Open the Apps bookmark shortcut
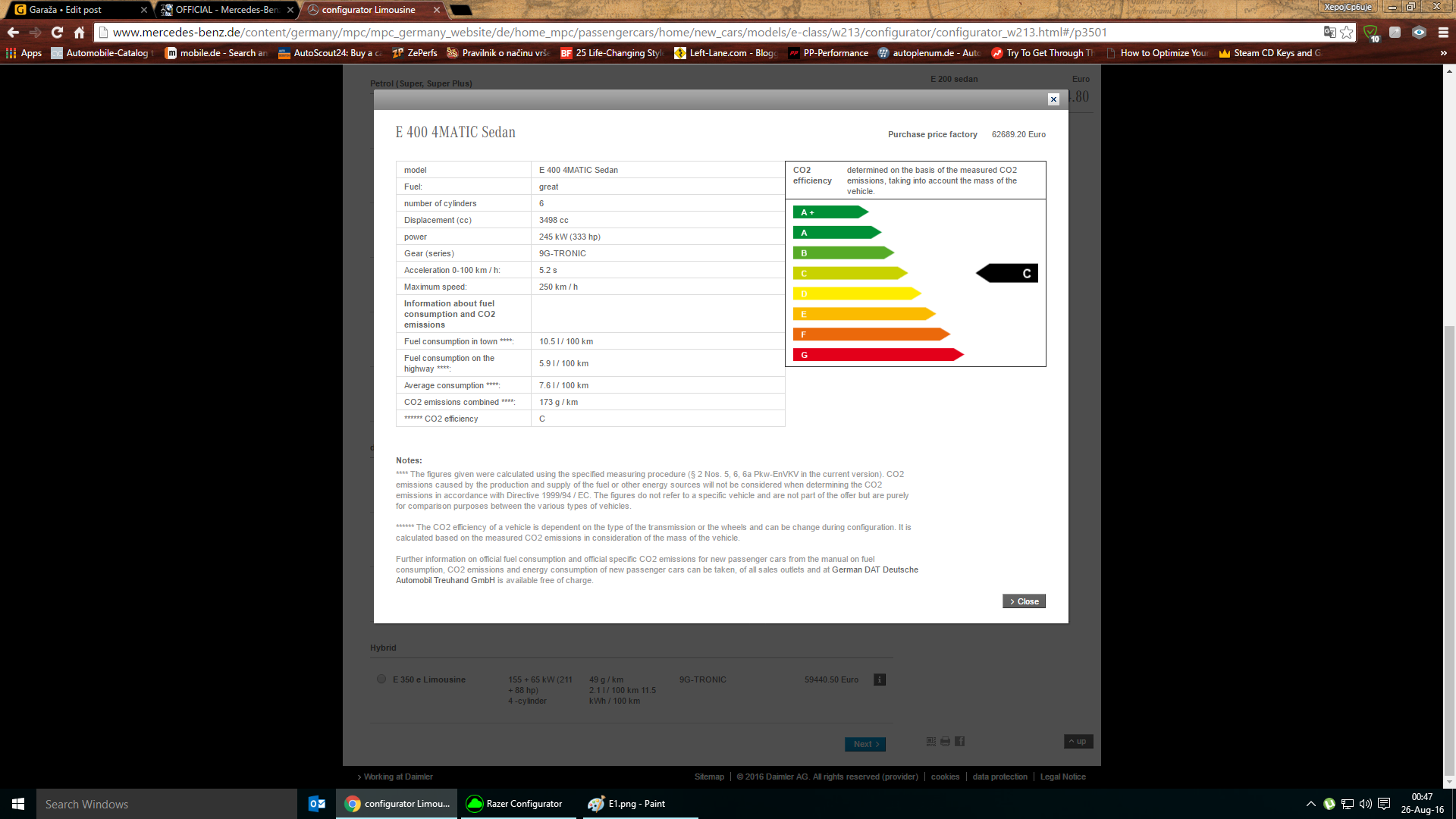This screenshot has width=1456, height=819. coord(24,53)
